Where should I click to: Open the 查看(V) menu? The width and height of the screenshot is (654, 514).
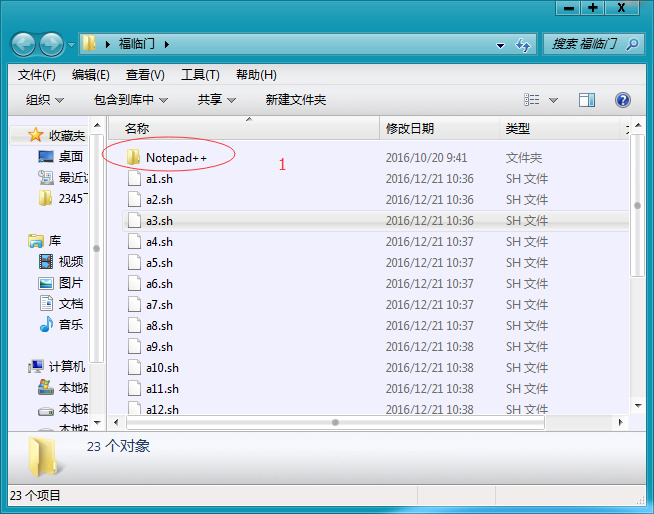click(x=145, y=75)
